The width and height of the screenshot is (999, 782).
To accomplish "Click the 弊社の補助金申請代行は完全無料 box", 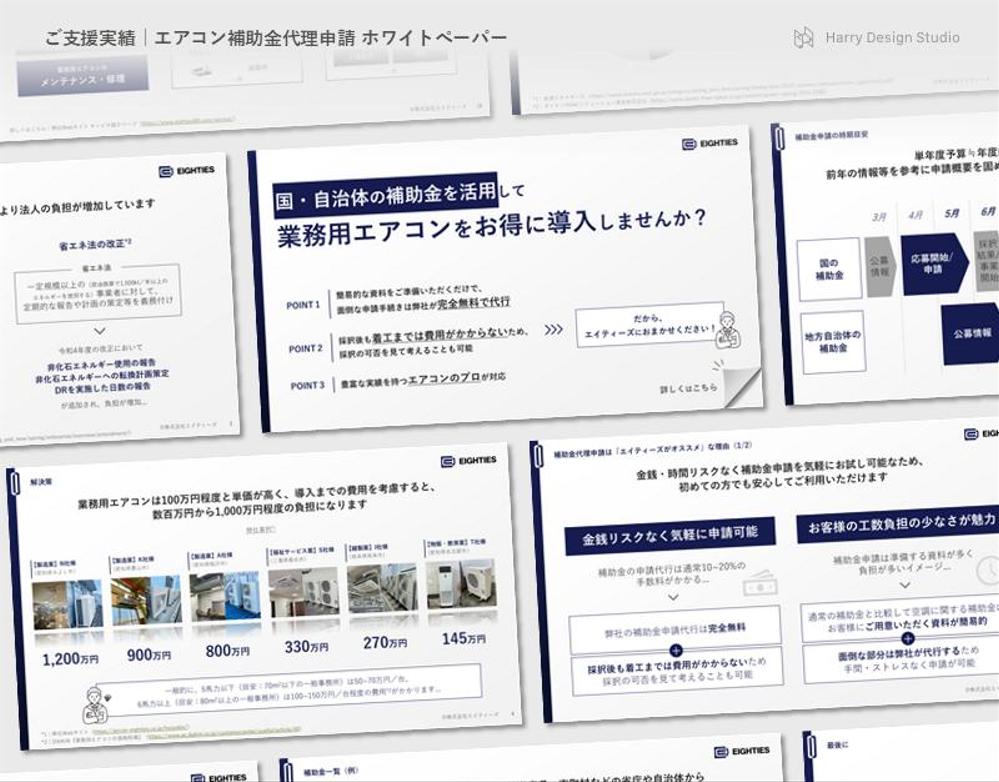I will [x=675, y=630].
